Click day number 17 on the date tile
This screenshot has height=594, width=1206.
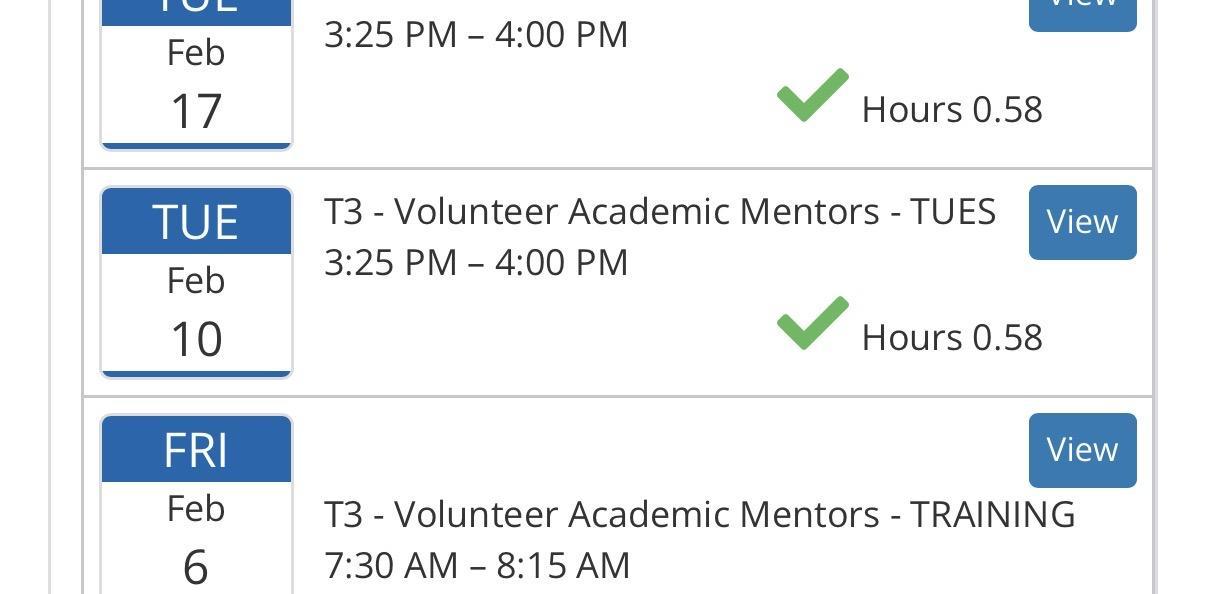tap(196, 110)
